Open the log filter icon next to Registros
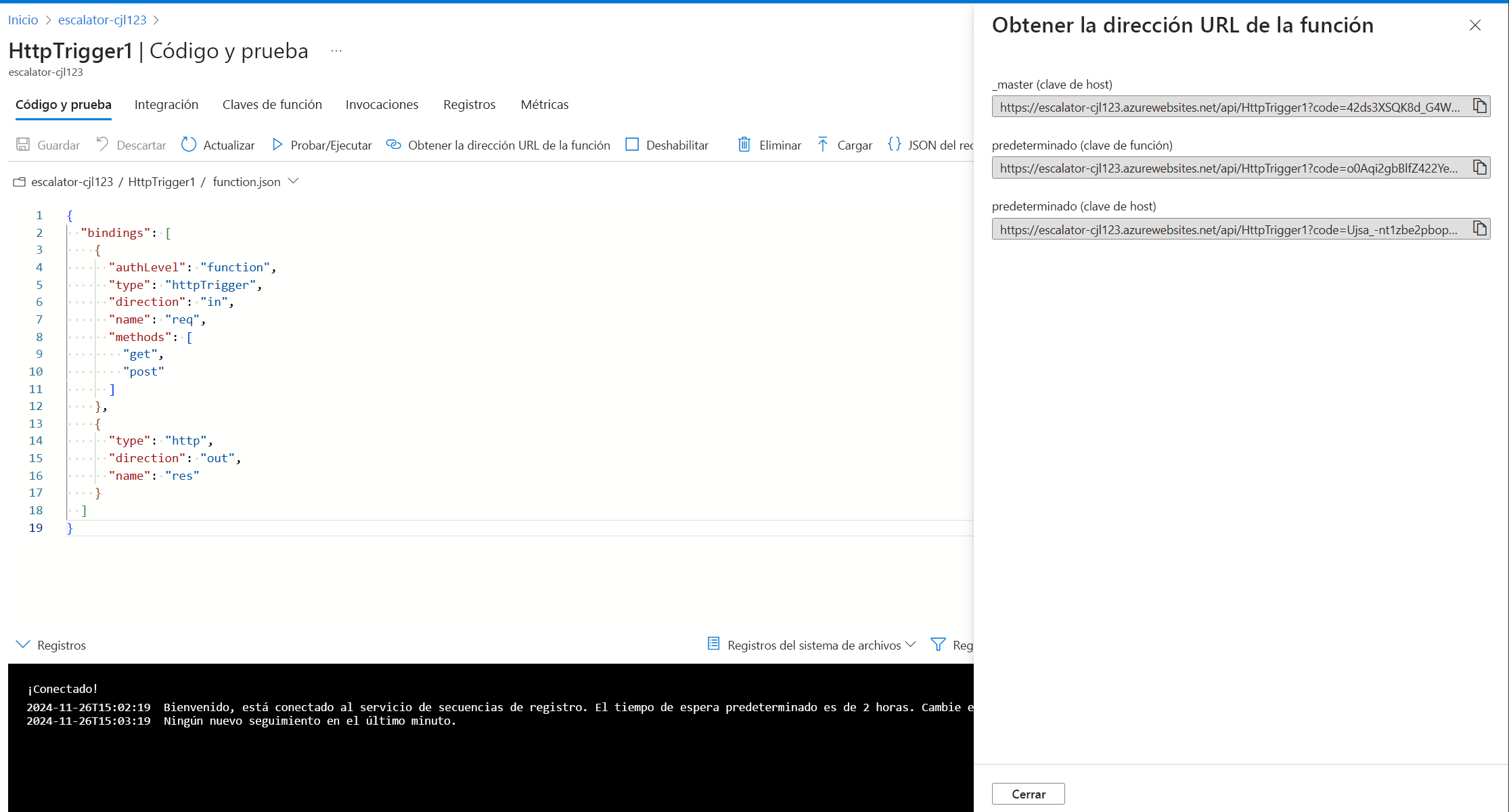 pyautogui.click(x=939, y=644)
